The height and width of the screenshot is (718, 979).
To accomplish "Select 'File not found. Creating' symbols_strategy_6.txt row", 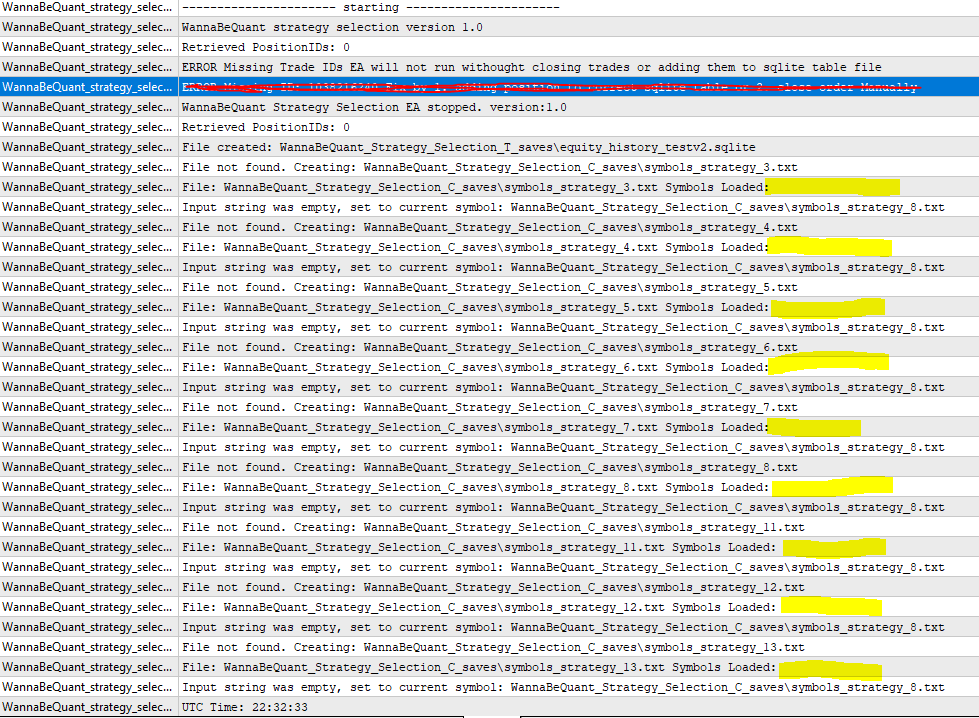I will pos(490,347).
